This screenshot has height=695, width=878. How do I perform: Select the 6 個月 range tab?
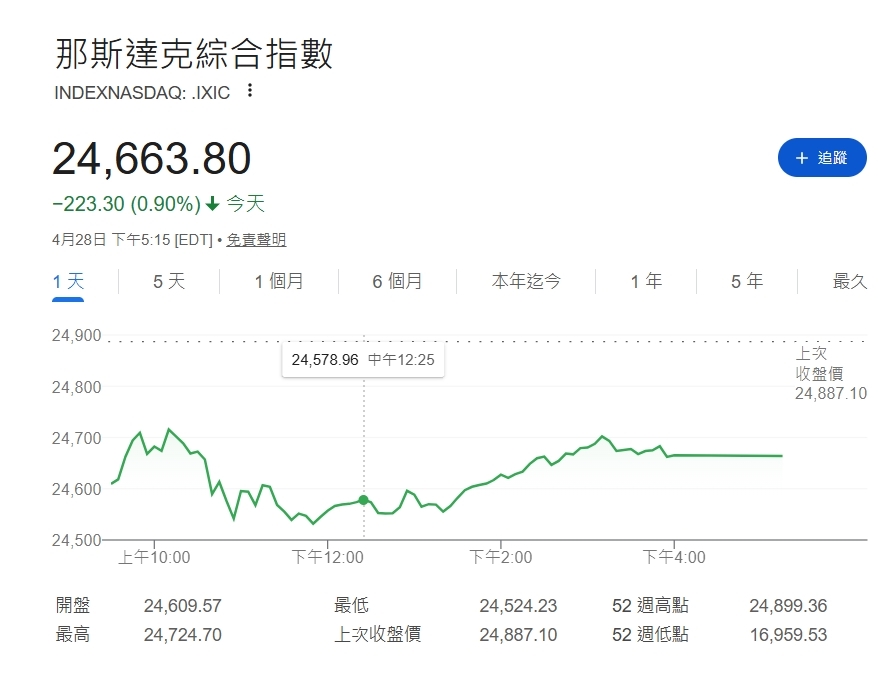tap(397, 281)
